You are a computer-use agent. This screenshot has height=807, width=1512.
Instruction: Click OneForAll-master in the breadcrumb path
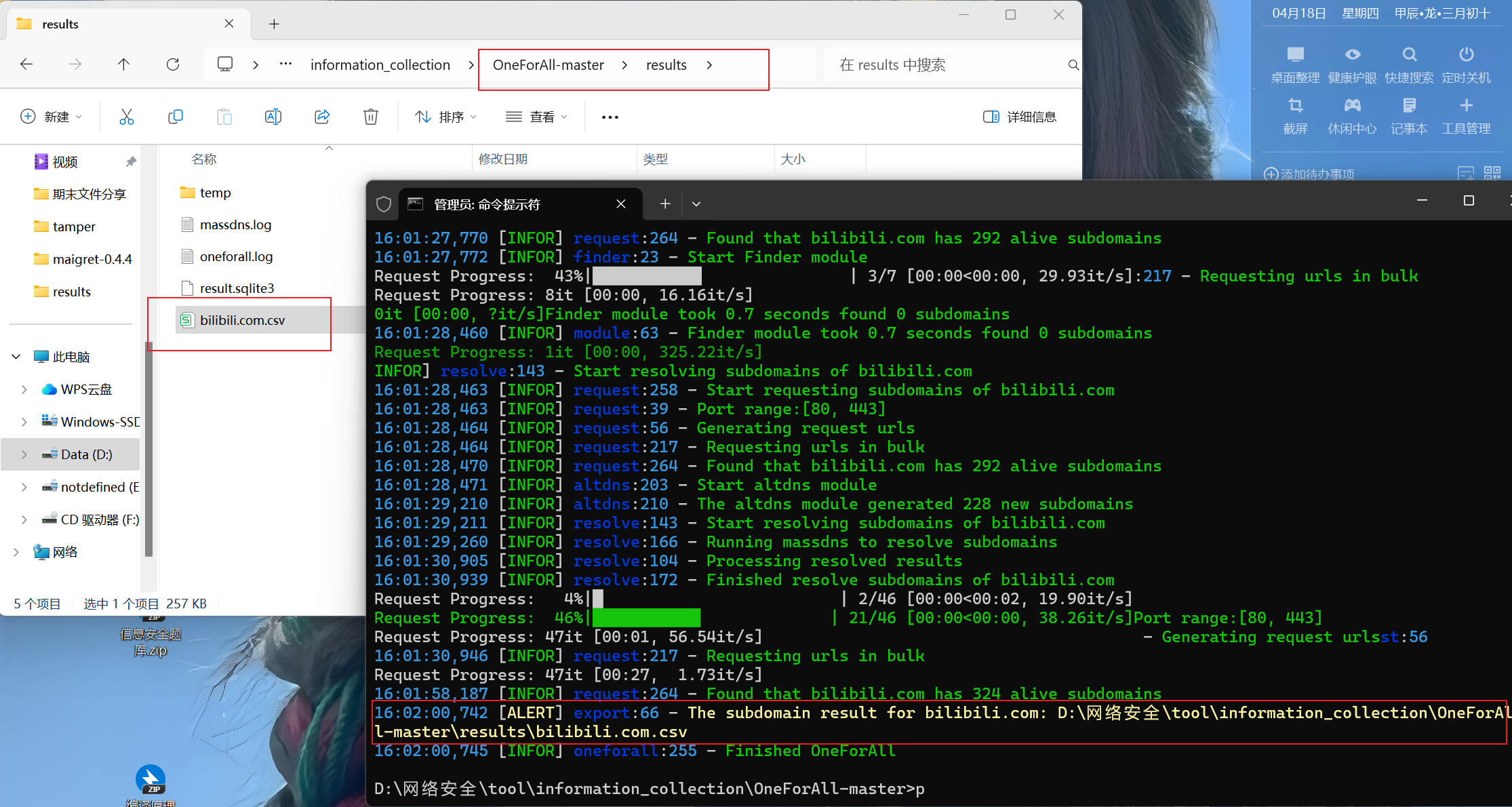pos(548,65)
